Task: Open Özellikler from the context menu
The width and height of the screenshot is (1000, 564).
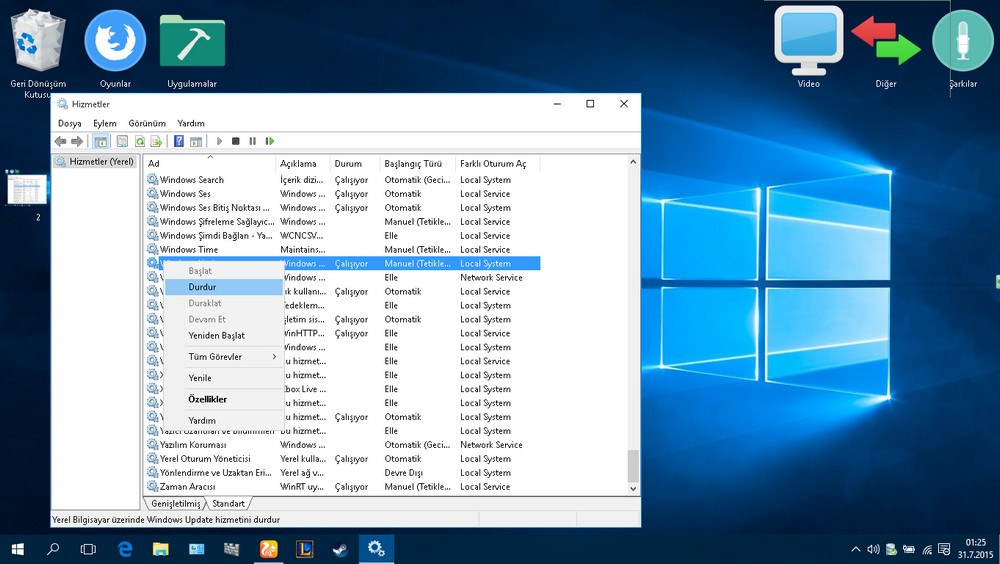Action: click(207, 399)
